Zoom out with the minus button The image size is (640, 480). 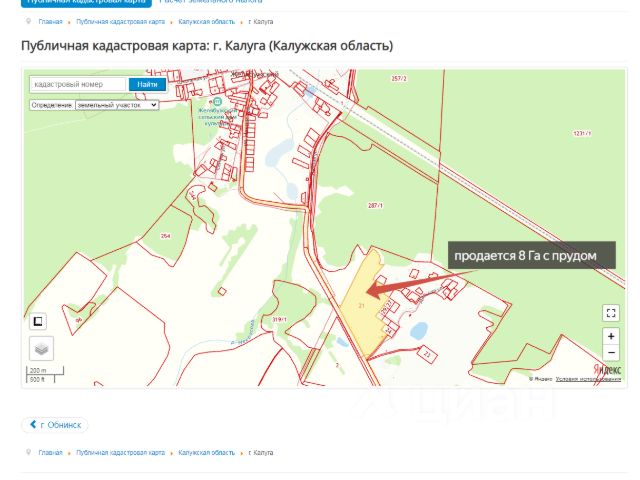click(x=611, y=352)
